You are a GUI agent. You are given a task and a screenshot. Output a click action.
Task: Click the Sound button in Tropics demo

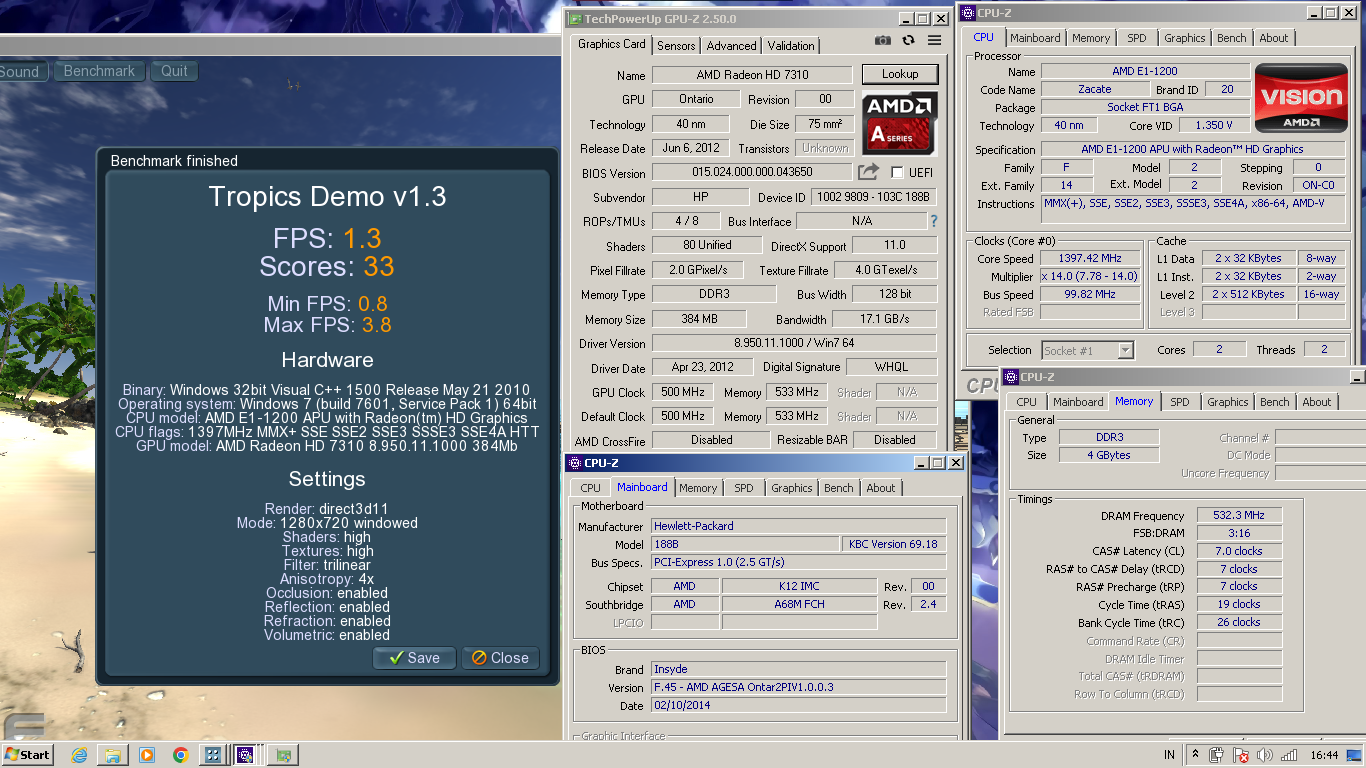(20, 71)
